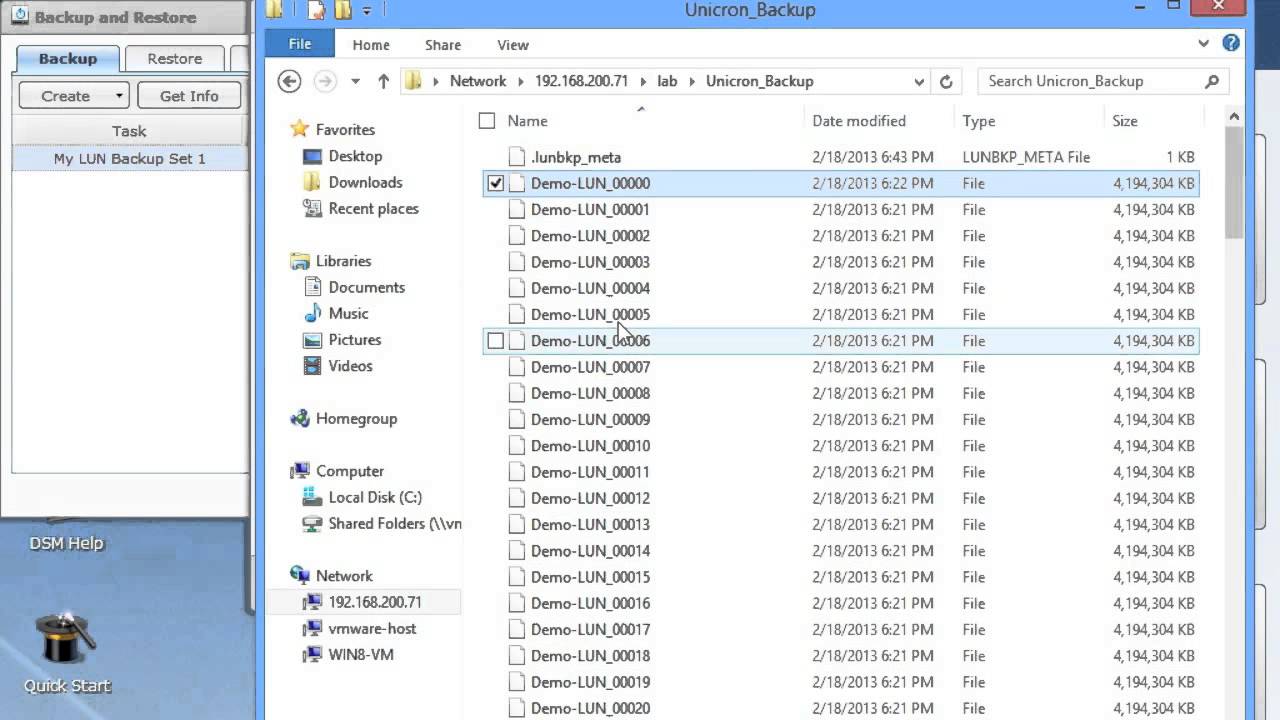Sort by the Type column header
The image size is (1280, 720).
coord(979,121)
